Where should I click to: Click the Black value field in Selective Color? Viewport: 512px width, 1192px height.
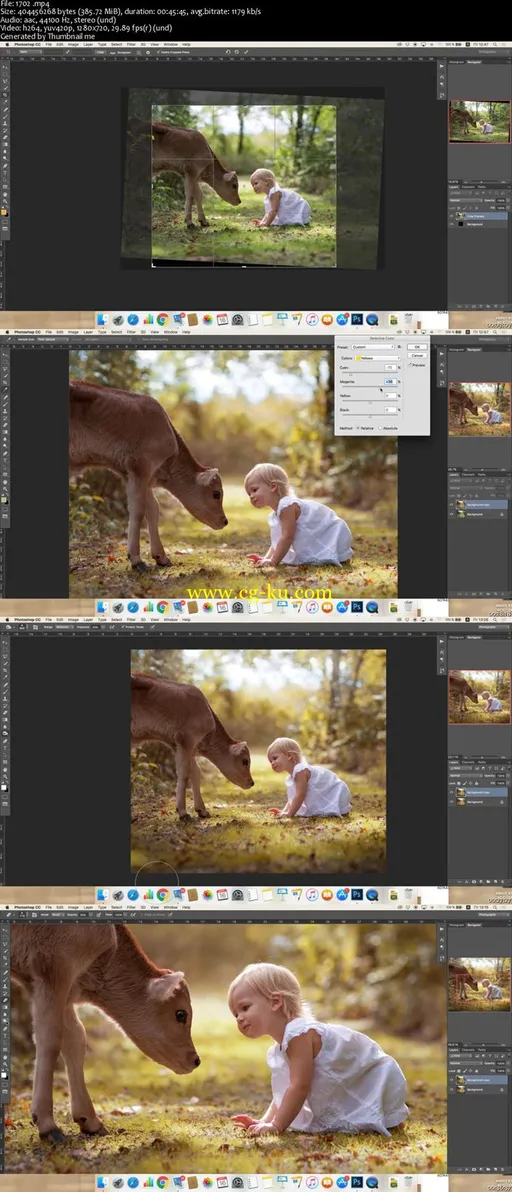389,410
